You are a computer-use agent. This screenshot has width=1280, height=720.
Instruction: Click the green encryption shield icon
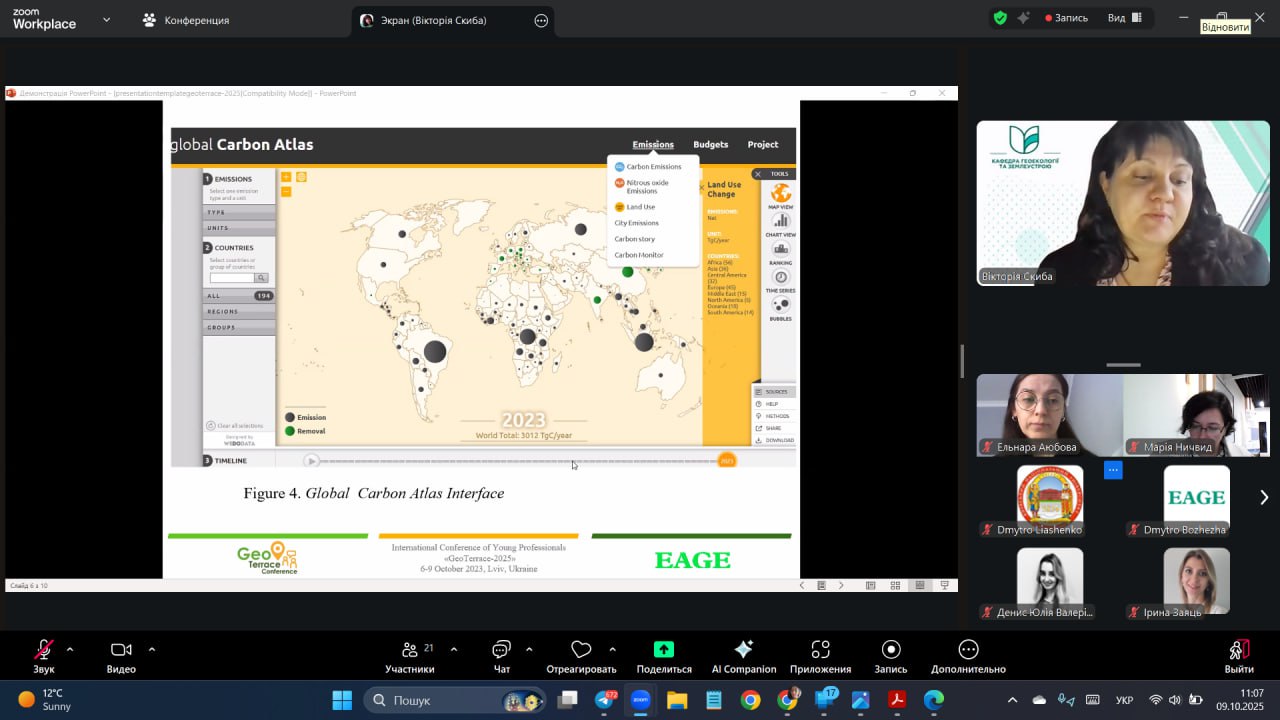pos(1000,18)
